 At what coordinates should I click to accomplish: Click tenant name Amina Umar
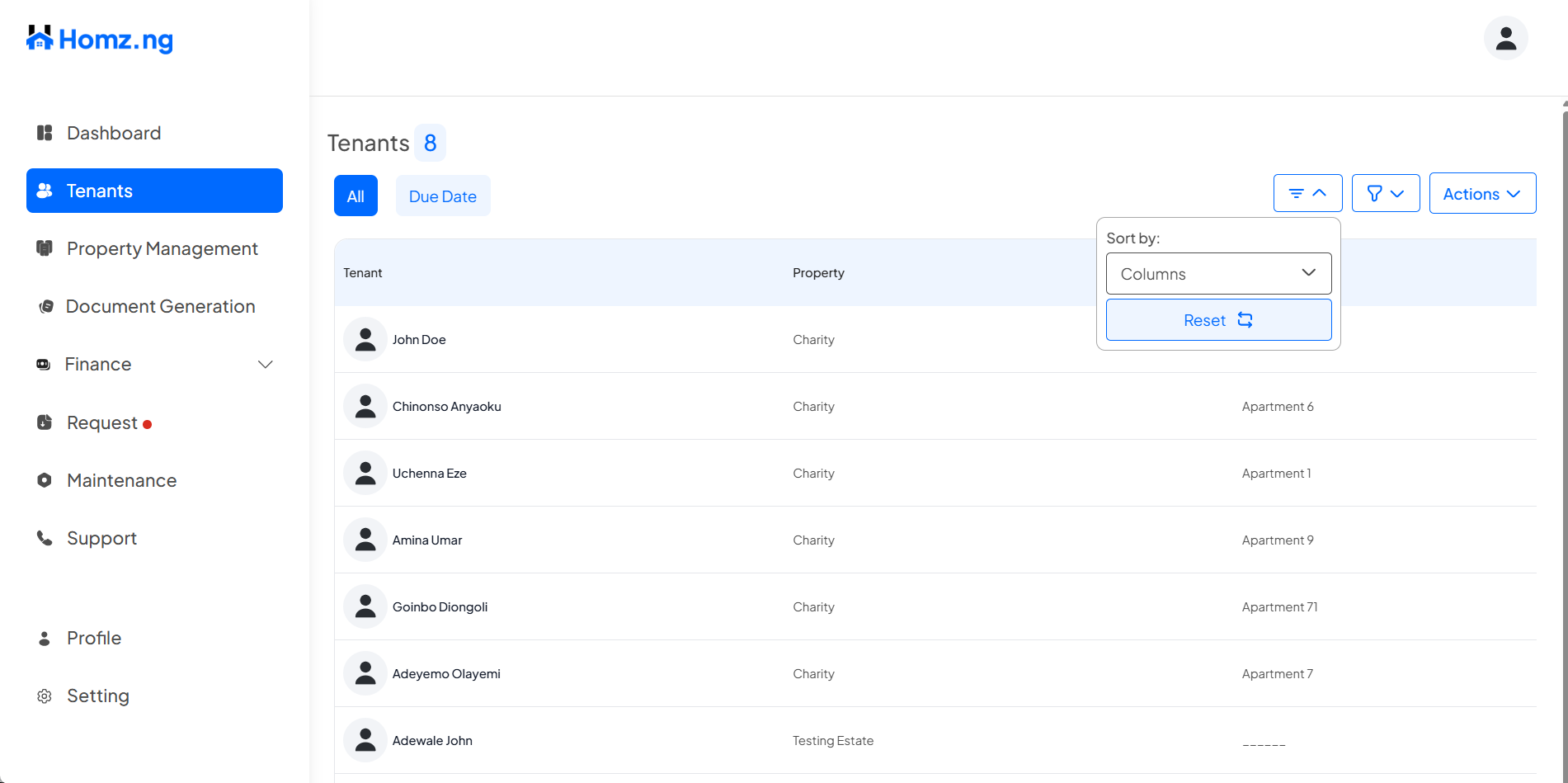pos(427,540)
